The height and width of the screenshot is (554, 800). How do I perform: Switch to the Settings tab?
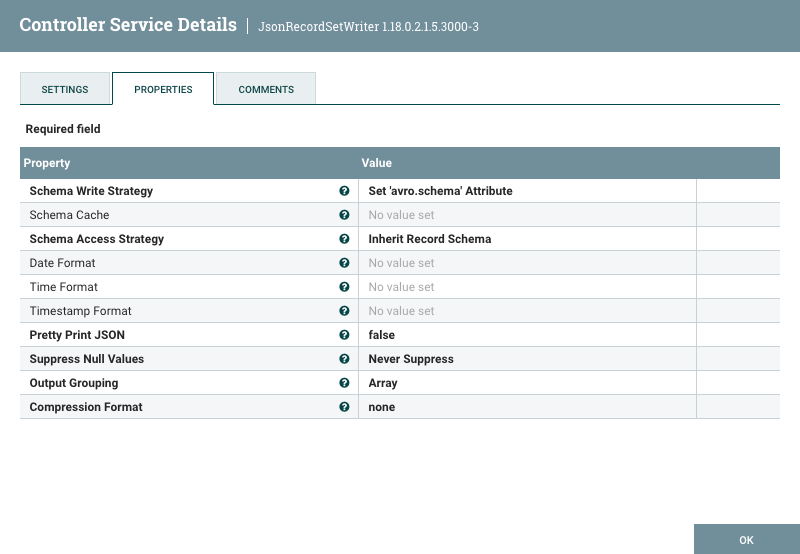pyautogui.click(x=65, y=89)
